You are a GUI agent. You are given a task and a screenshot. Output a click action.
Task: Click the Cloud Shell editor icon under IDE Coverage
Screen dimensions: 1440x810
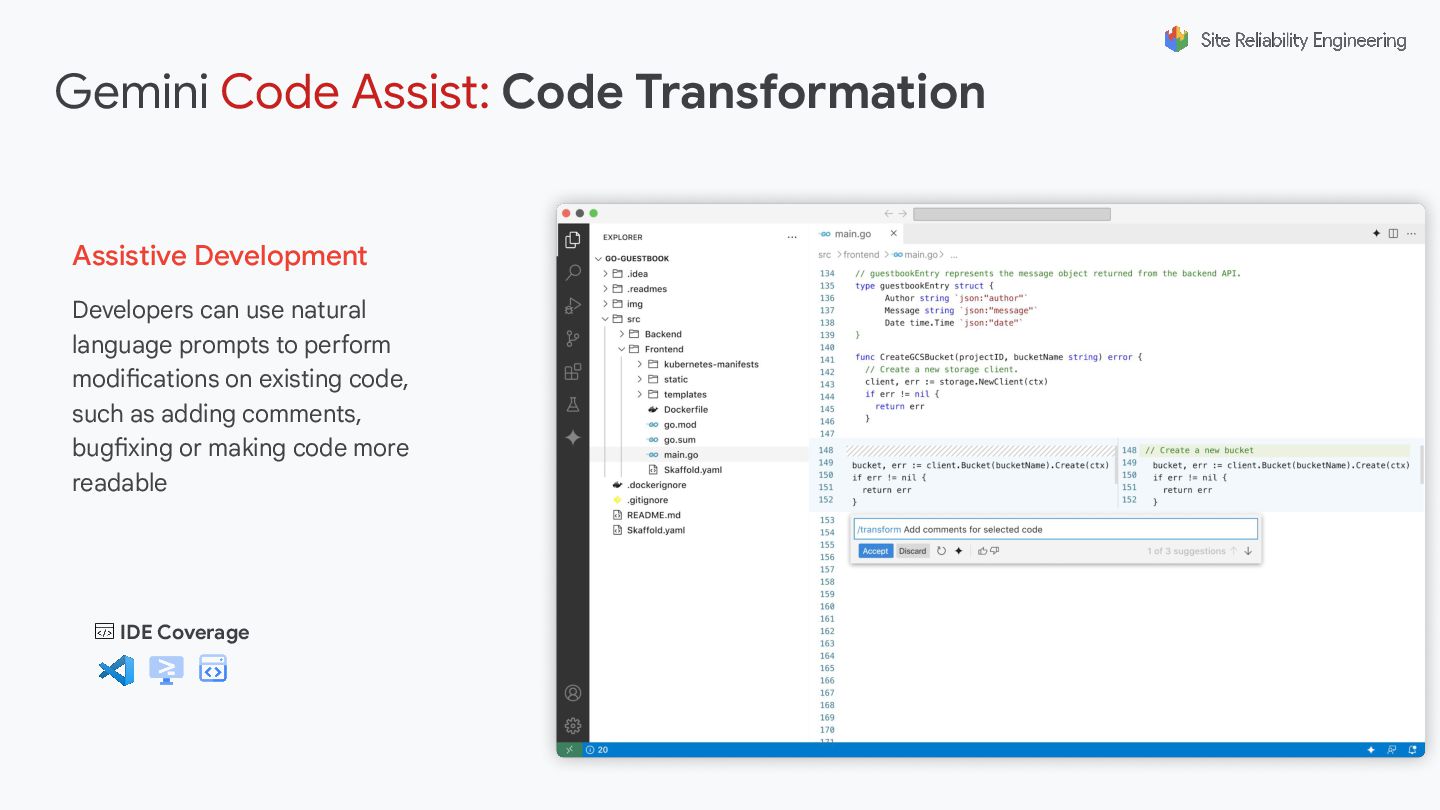166,670
